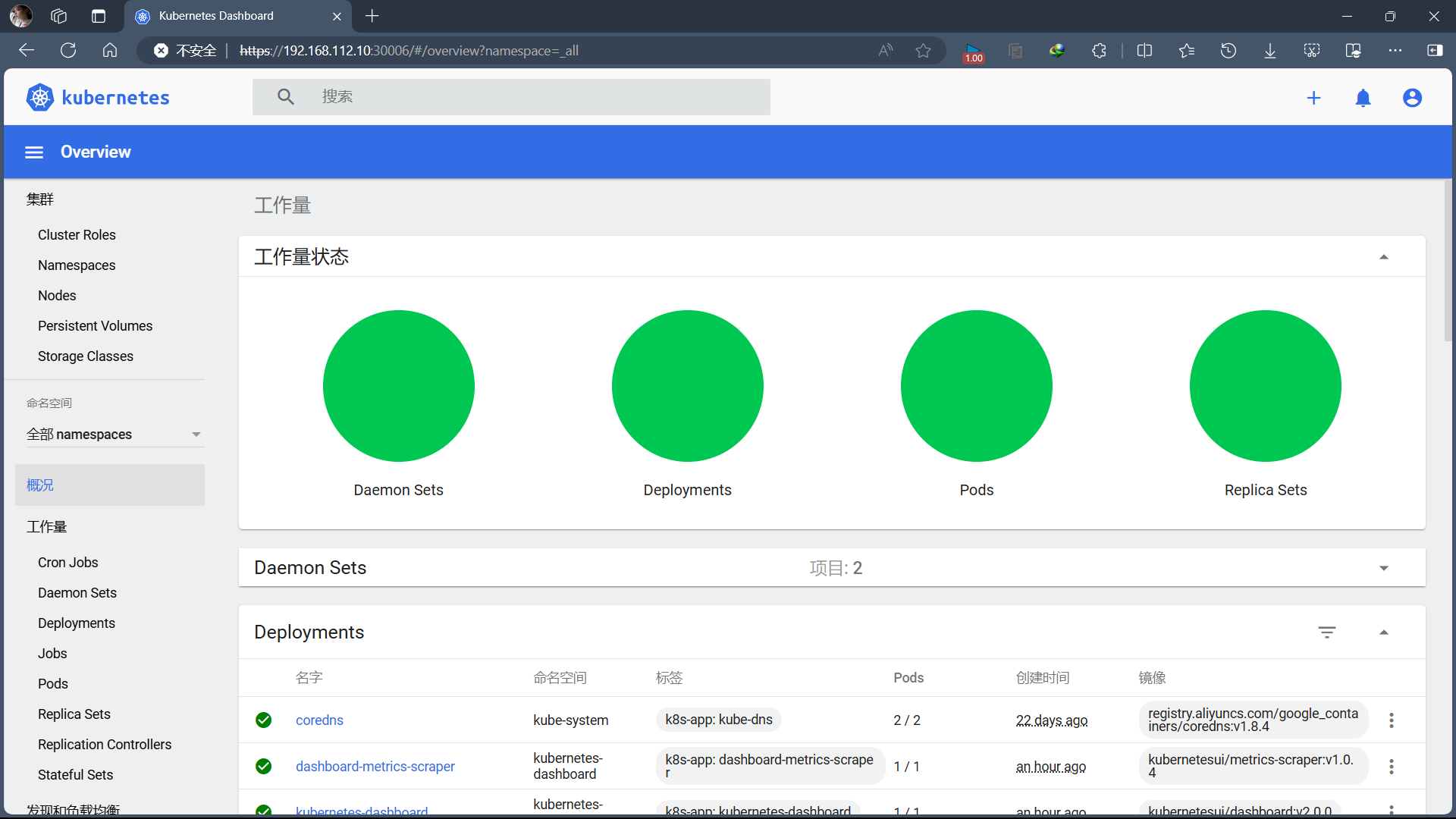Click the browser address bar URL

pyautogui.click(x=409, y=51)
